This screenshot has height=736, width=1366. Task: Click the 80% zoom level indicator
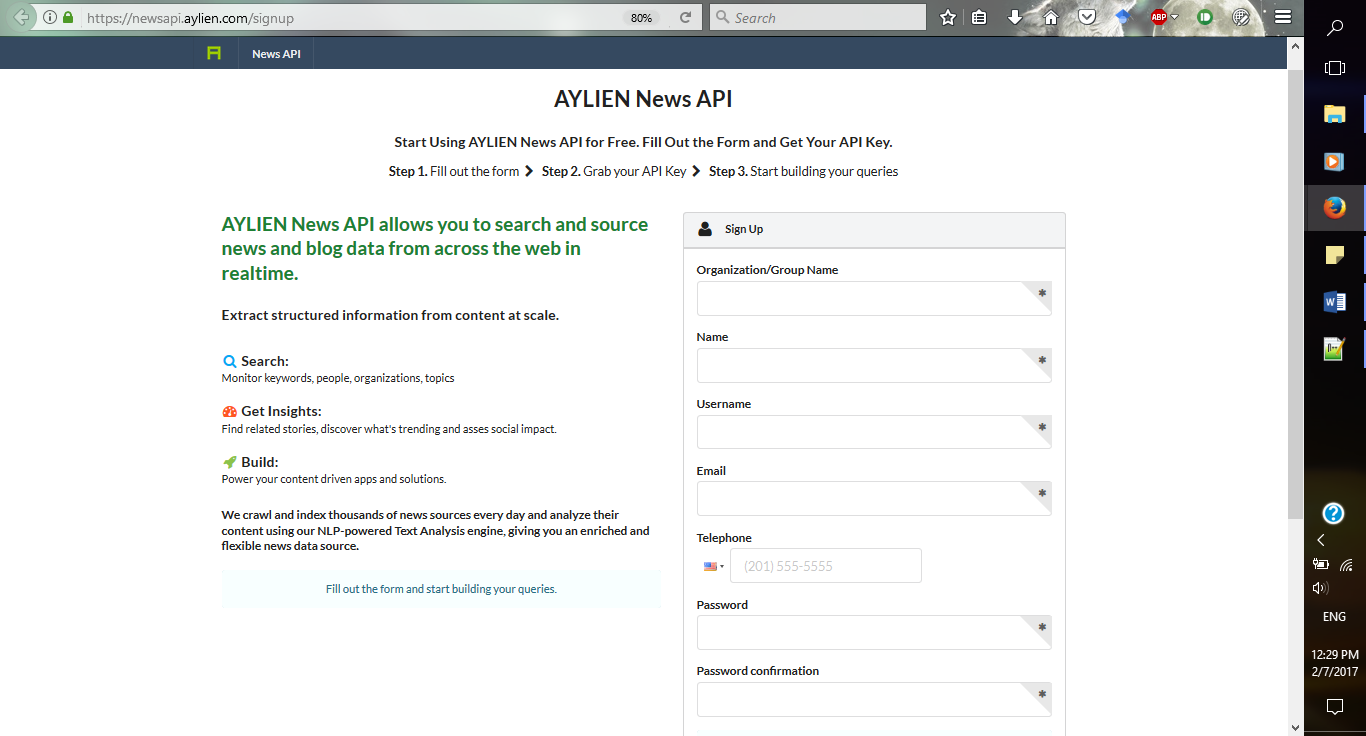[x=641, y=18]
